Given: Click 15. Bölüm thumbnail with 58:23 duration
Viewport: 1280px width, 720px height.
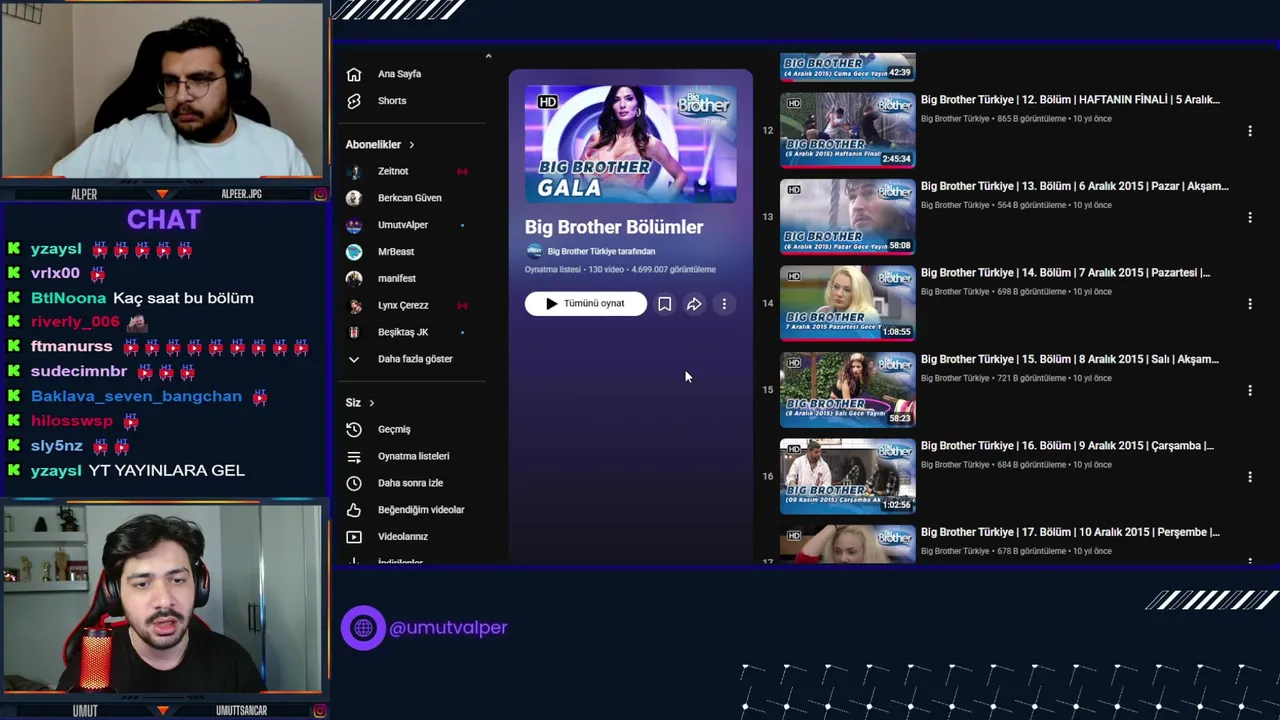Looking at the screenshot, I should click(x=848, y=390).
